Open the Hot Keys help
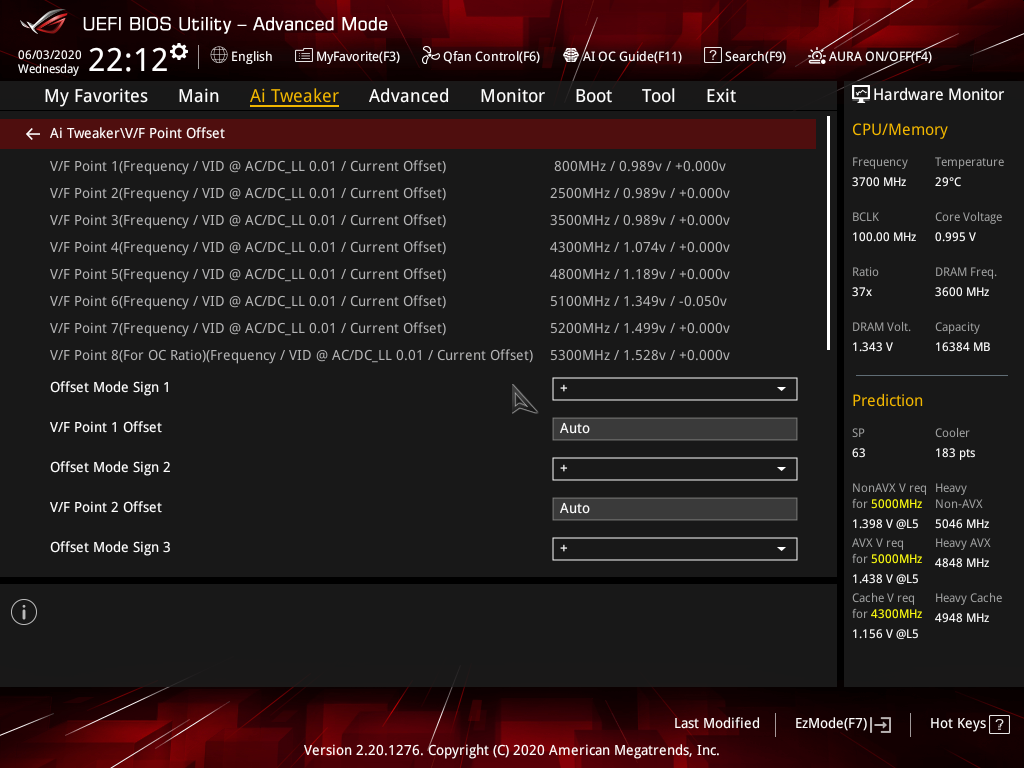 [968, 723]
